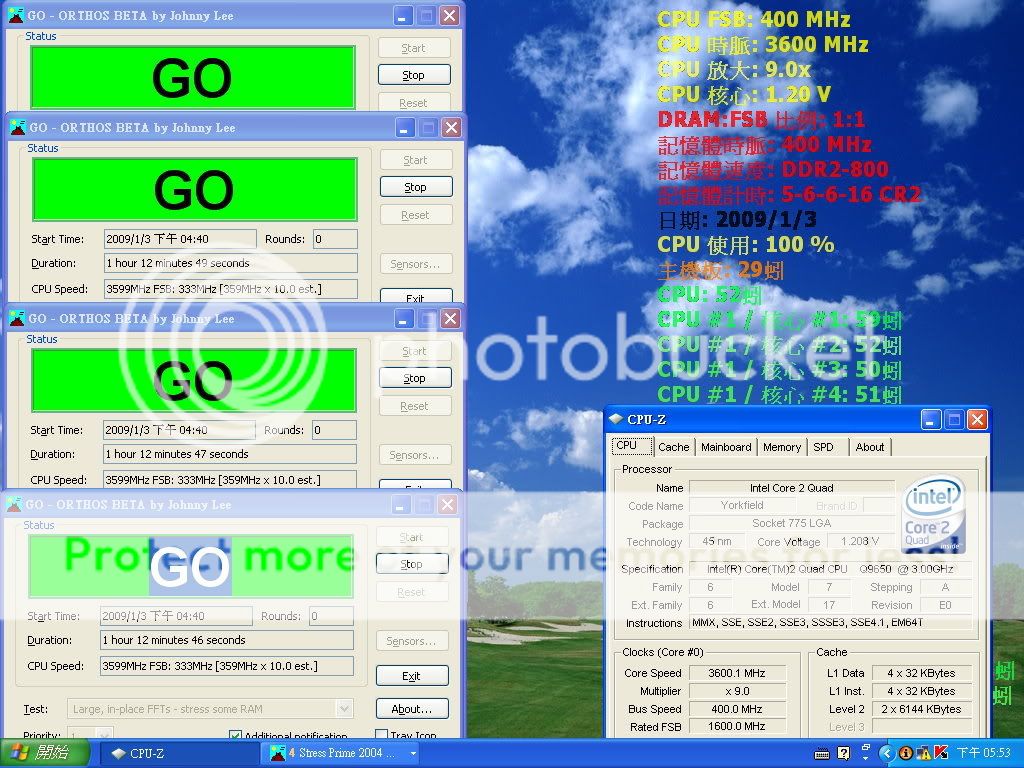1024x768 pixels.
Task: Open the Test type dropdown
Action: (x=344, y=709)
